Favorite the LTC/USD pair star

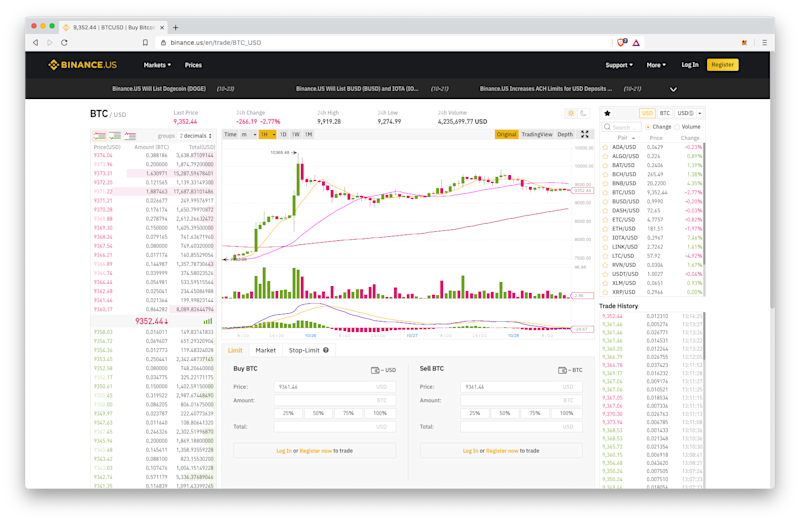(605, 256)
